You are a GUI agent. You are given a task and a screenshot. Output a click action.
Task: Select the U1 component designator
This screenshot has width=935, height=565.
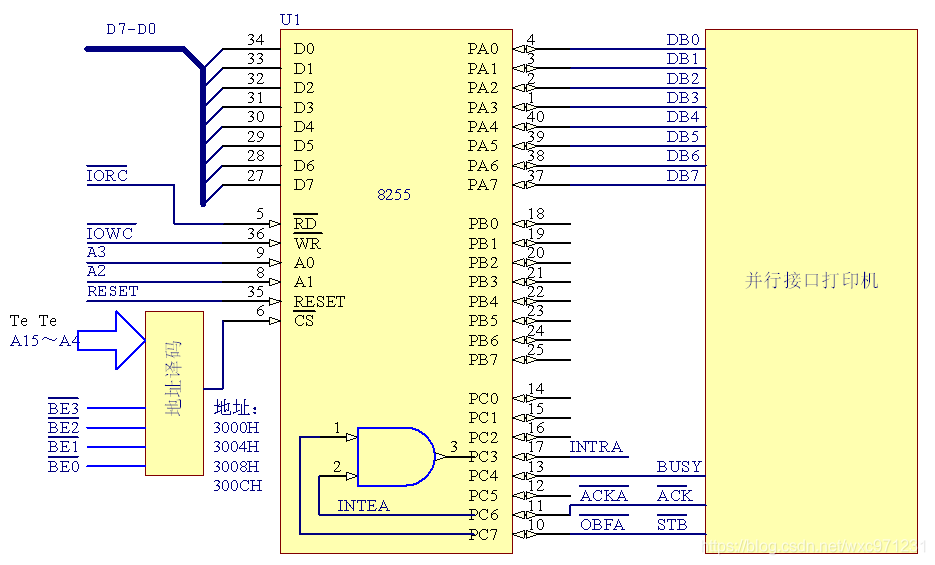pyautogui.click(x=290, y=20)
